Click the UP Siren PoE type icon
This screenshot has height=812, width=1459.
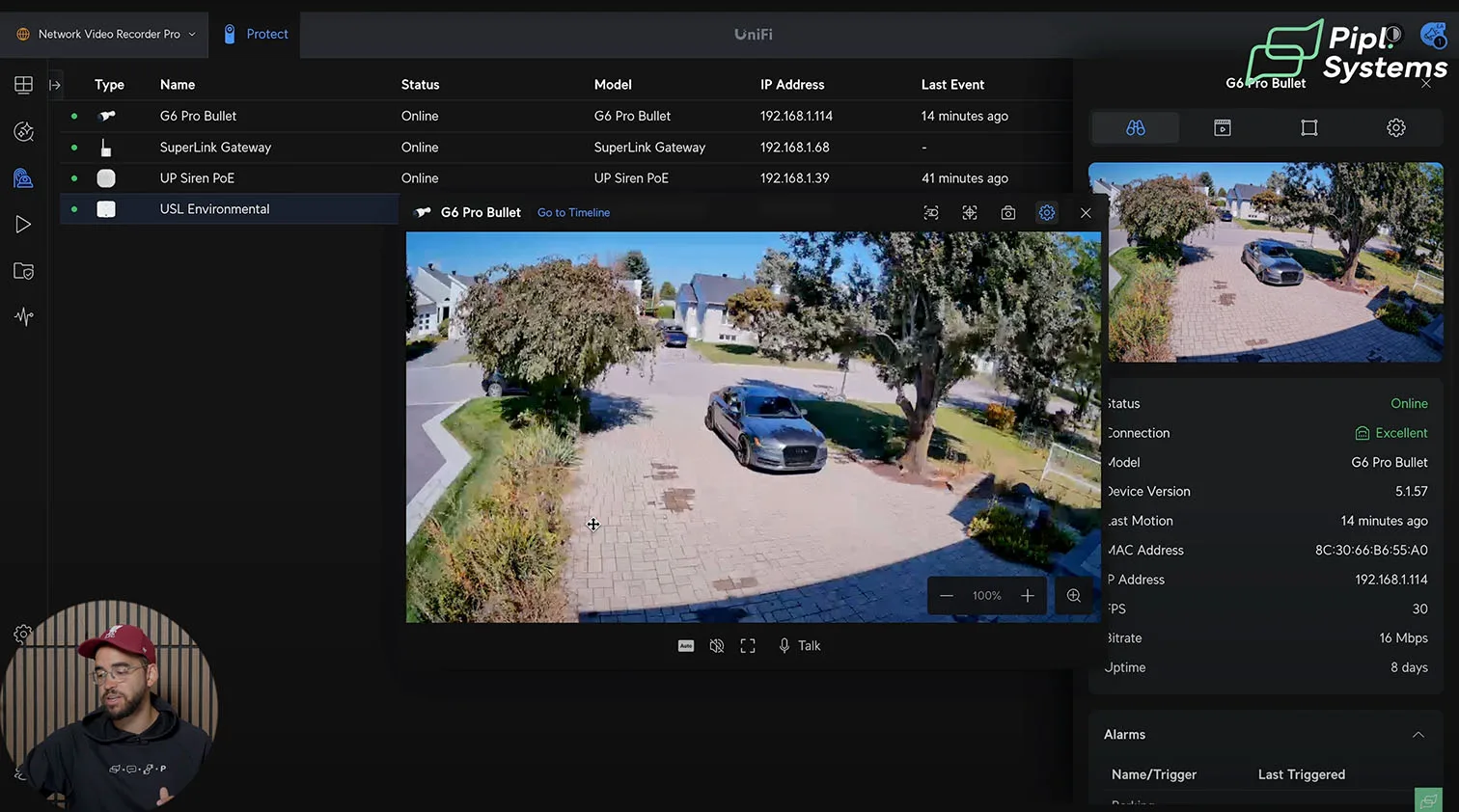tap(106, 178)
